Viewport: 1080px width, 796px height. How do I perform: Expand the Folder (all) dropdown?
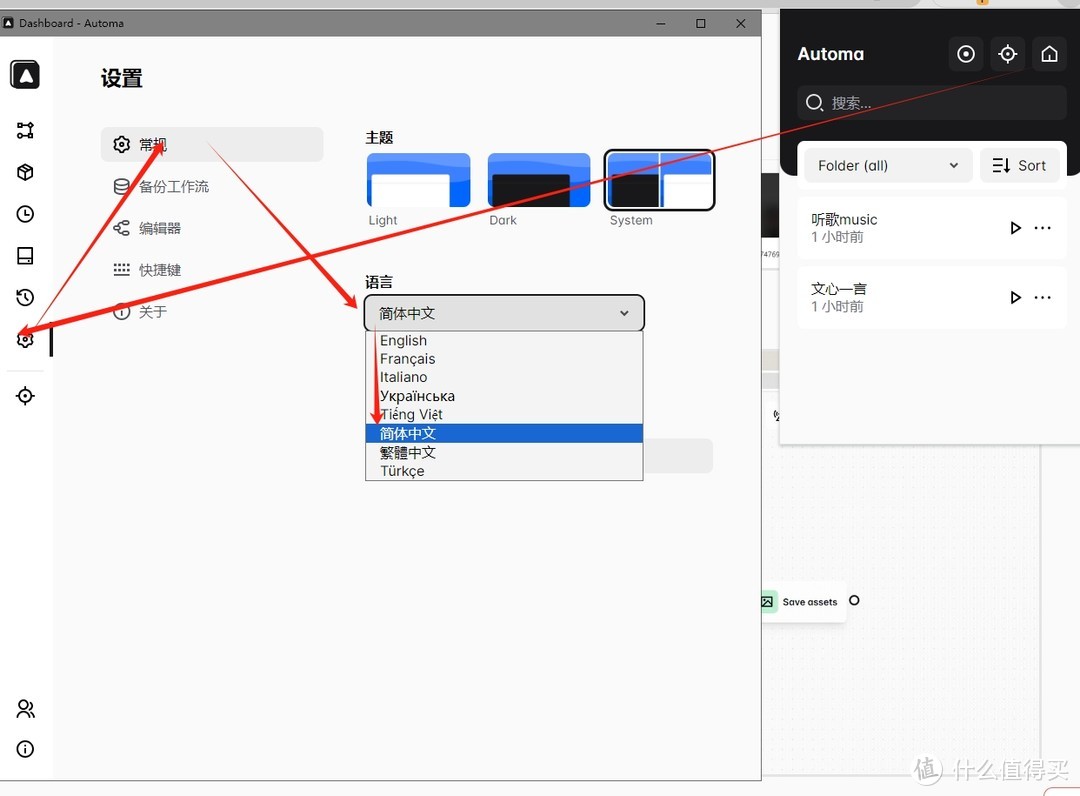coord(888,165)
